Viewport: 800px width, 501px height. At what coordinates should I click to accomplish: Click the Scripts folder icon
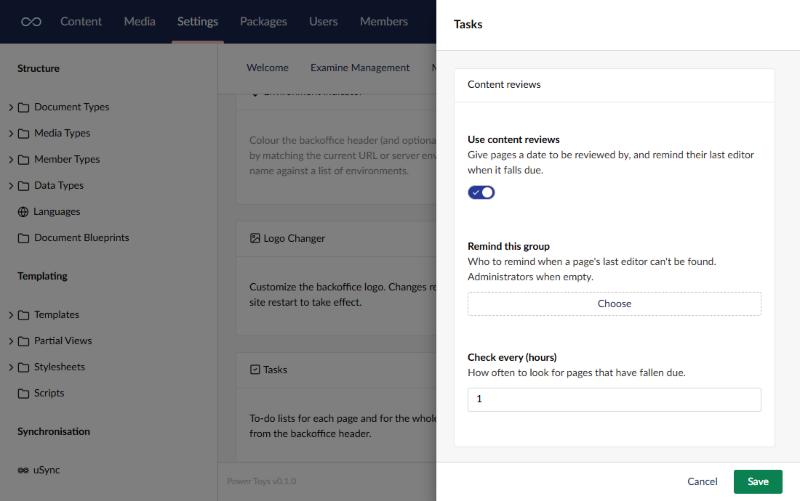pos(23,393)
